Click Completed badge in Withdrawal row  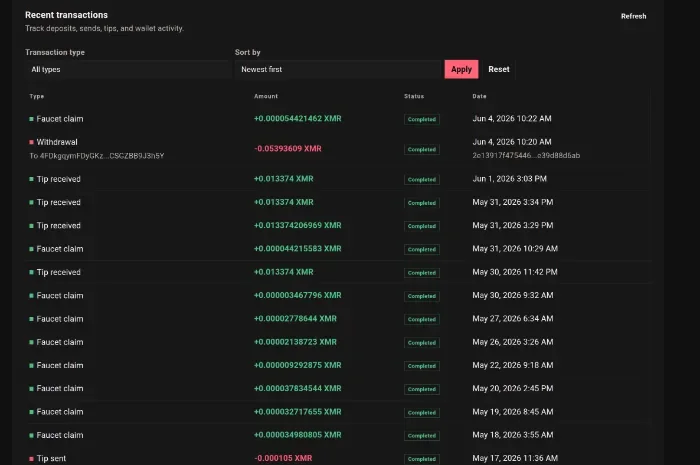(421, 149)
